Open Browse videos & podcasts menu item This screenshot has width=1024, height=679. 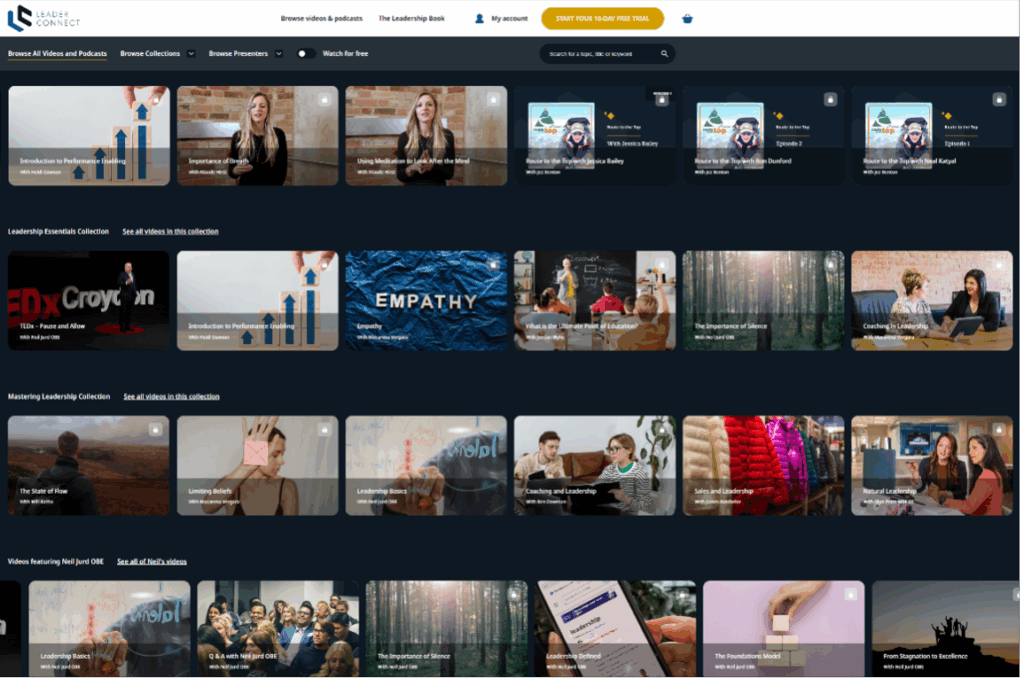[x=321, y=18]
